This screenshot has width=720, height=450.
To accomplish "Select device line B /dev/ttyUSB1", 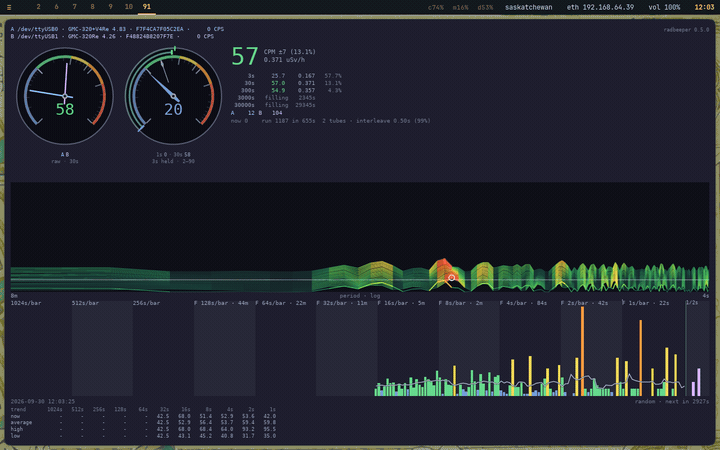I will (x=112, y=36).
